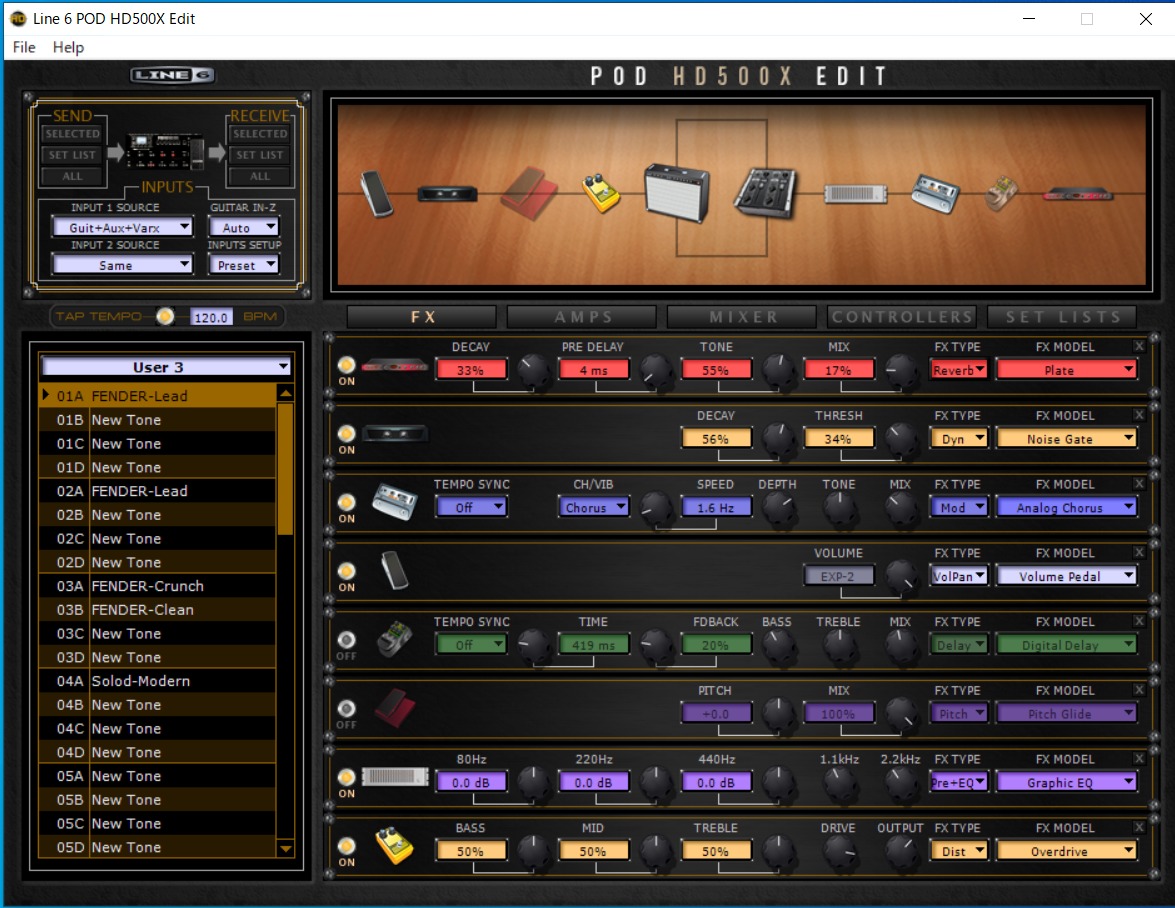
Task: Click Receive ALL button
Action: pos(259,176)
